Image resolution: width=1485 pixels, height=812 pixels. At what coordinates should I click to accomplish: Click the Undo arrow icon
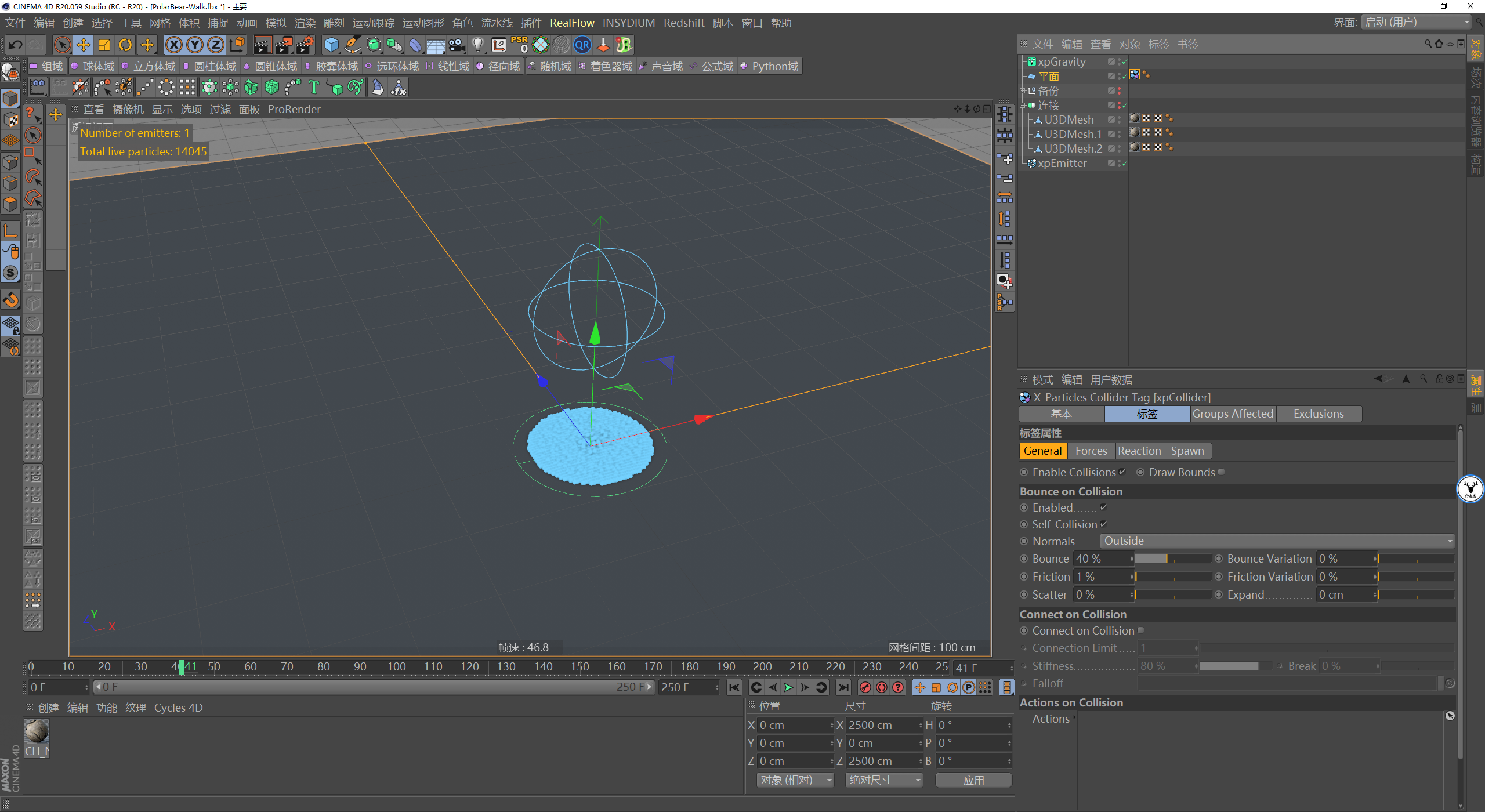16,45
